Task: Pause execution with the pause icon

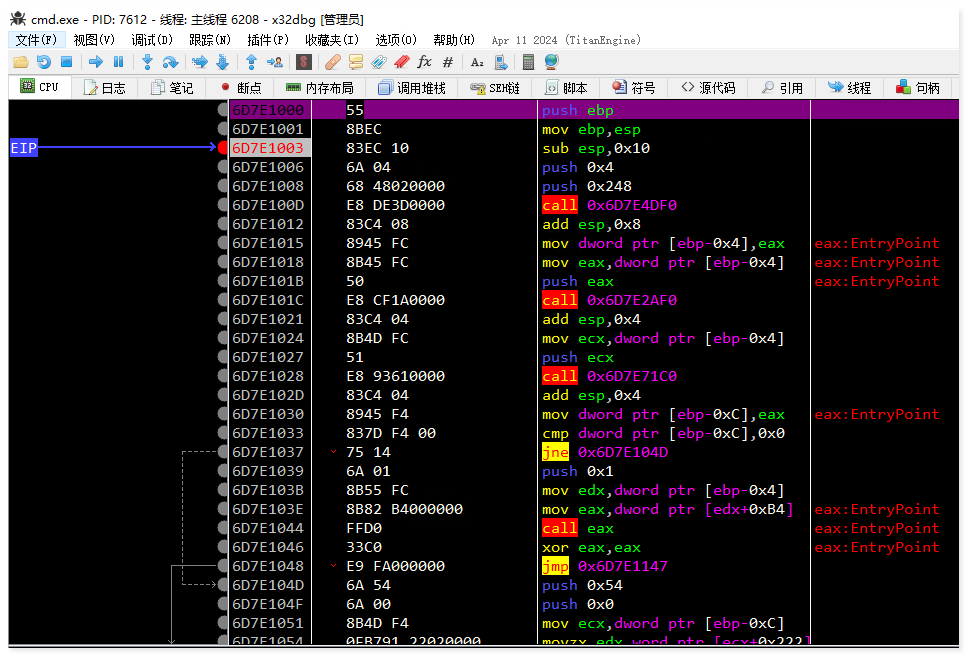Action: pos(118,62)
